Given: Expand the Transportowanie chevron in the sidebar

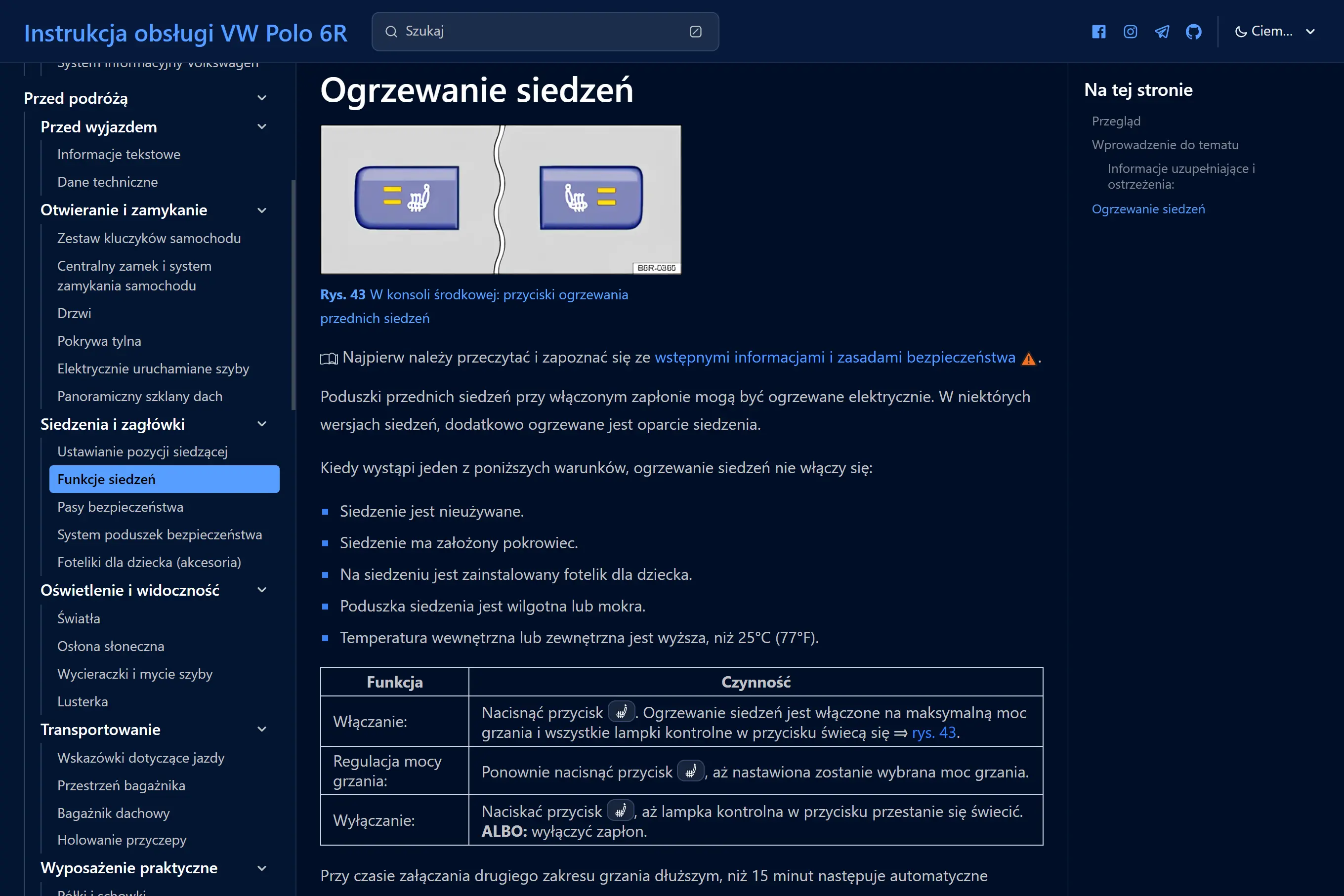Looking at the screenshot, I should point(262,729).
